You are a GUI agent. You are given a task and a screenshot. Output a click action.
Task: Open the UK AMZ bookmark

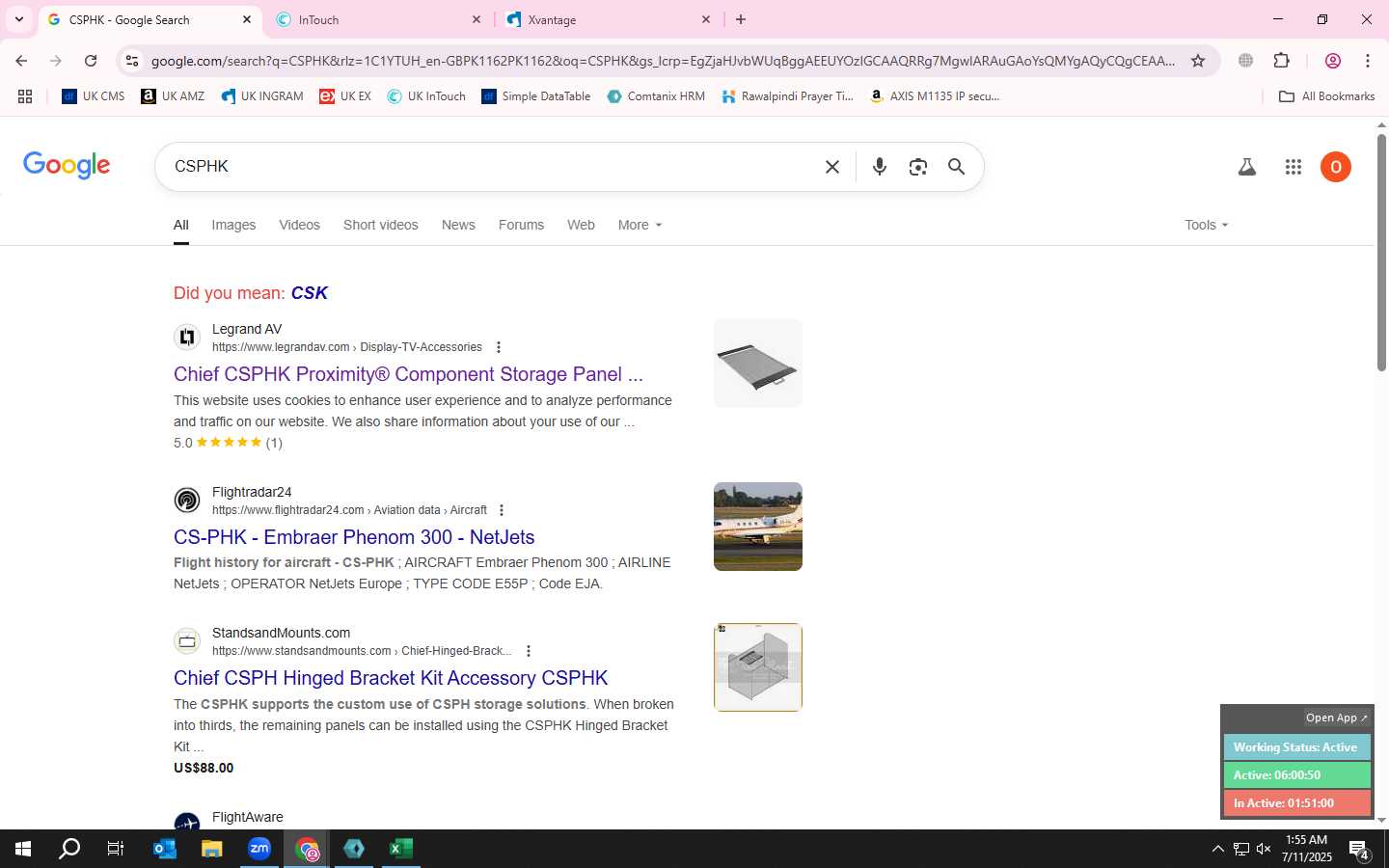(x=173, y=96)
